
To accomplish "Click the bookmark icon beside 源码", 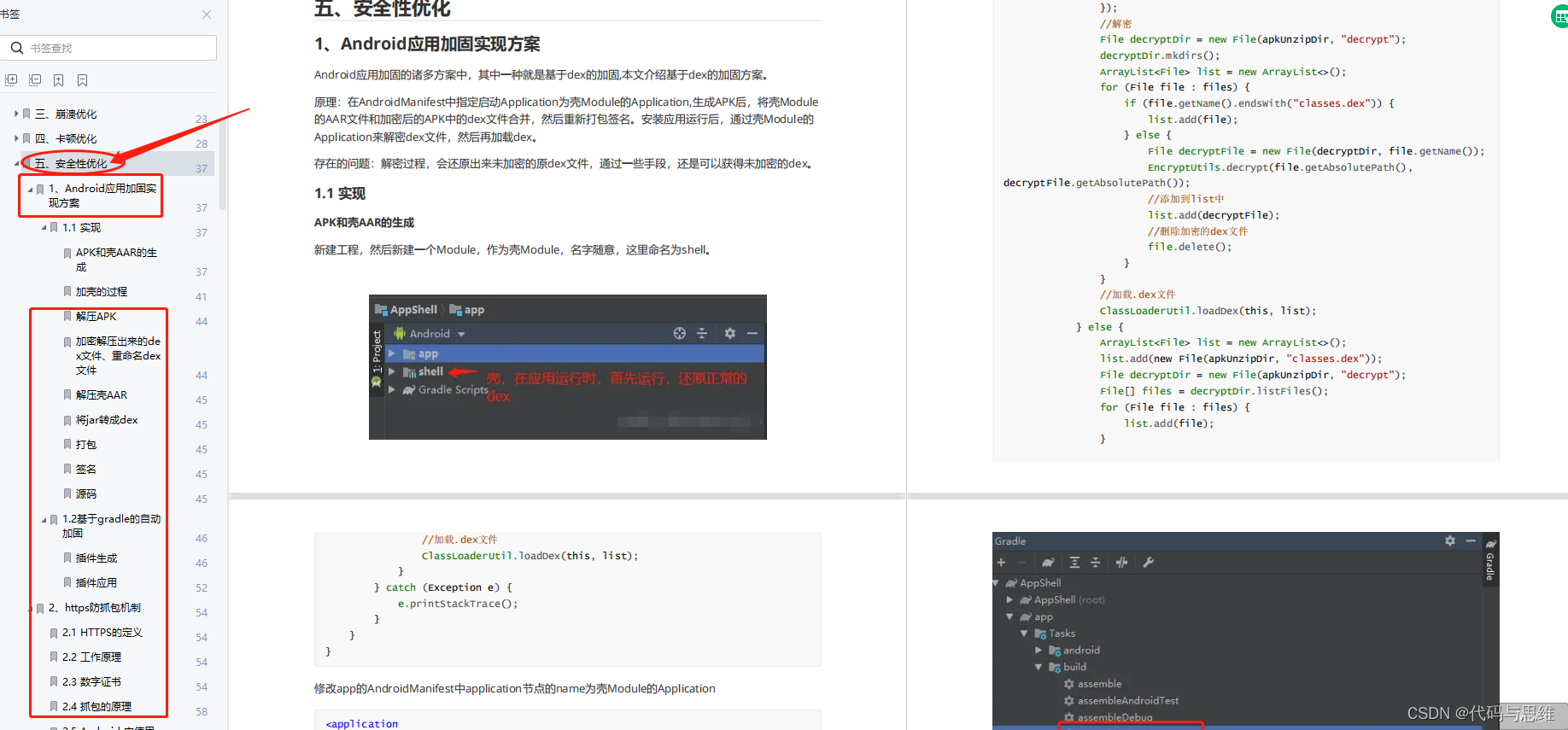I will click(x=67, y=493).
